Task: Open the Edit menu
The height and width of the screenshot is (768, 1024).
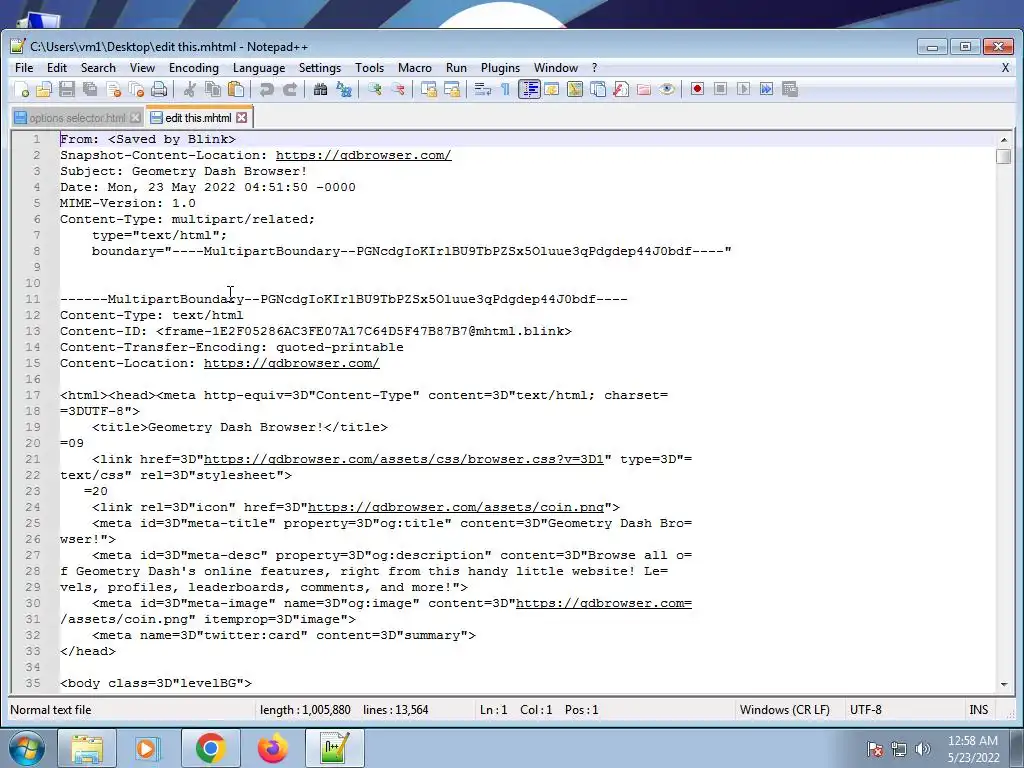Action: coord(57,68)
